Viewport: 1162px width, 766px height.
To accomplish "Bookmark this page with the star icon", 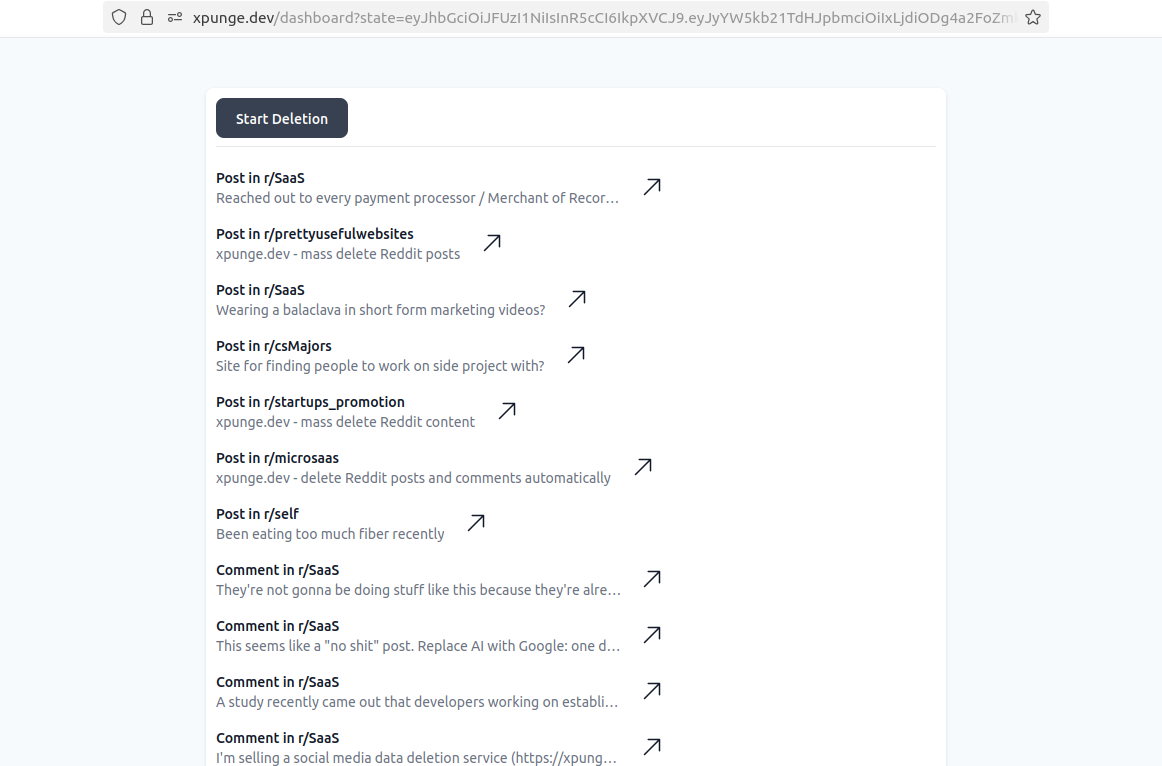I will pos(1033,18).
